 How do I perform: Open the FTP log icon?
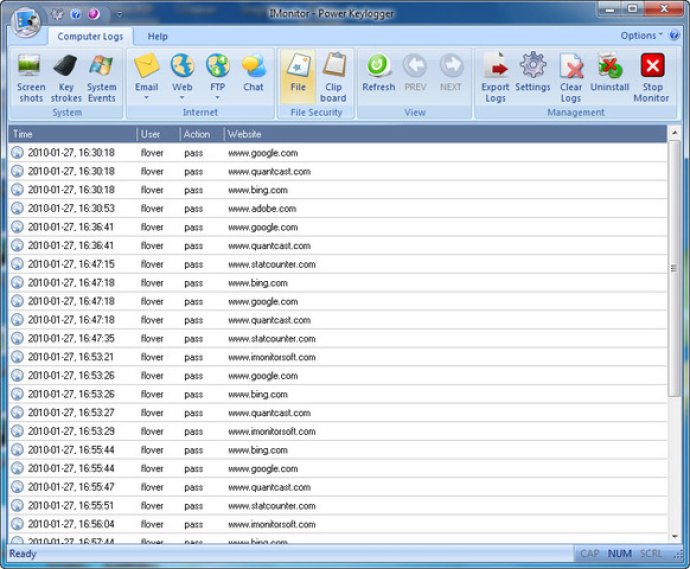point(218,66)
